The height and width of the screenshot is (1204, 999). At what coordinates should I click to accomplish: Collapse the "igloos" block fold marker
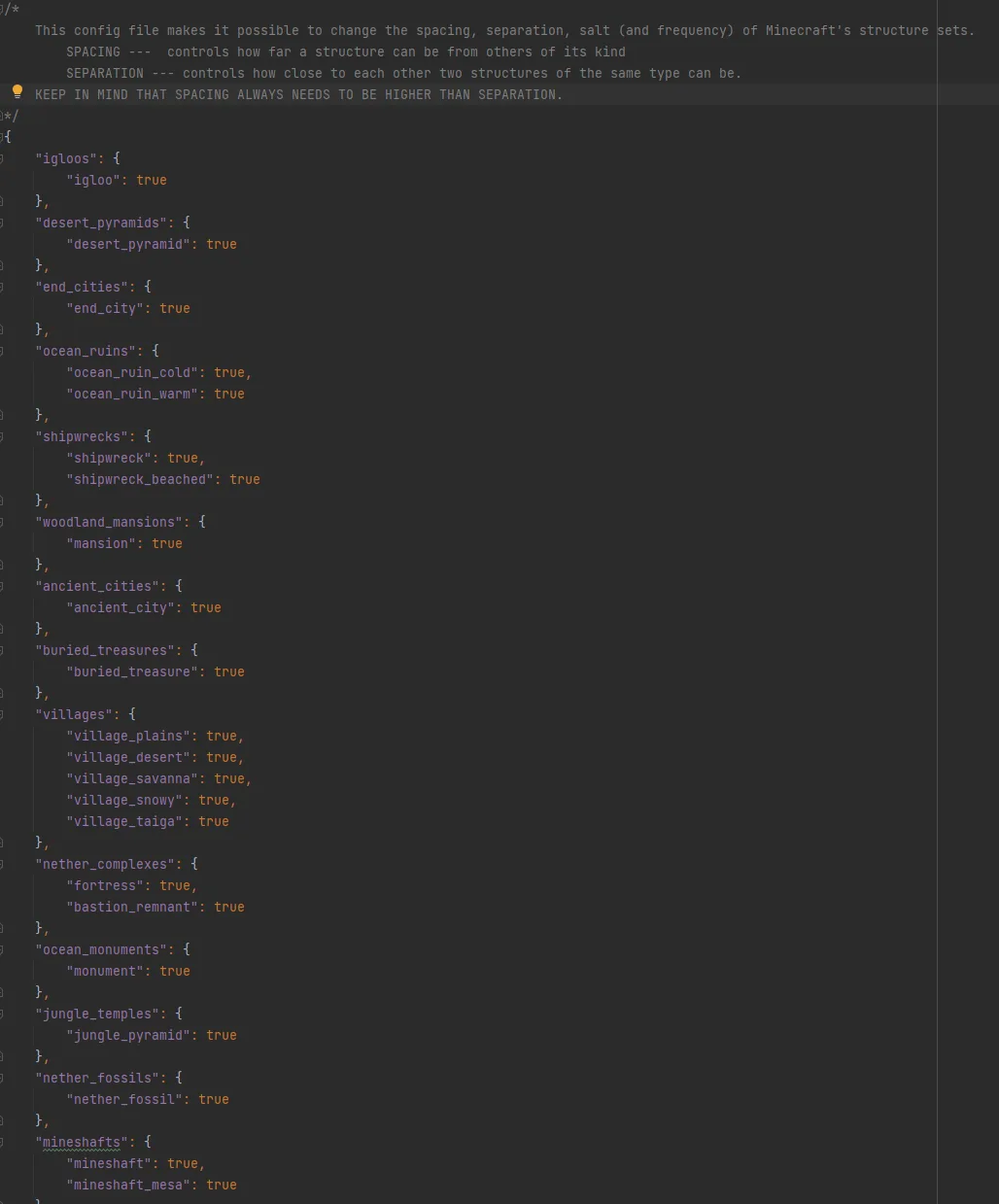[2, 158]
